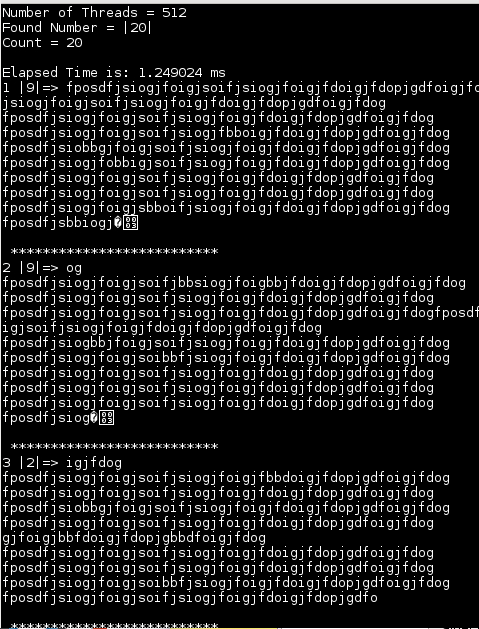Select the 512 thread count value
The width and height of the screenshot is (479, 629).
(174, 12)
